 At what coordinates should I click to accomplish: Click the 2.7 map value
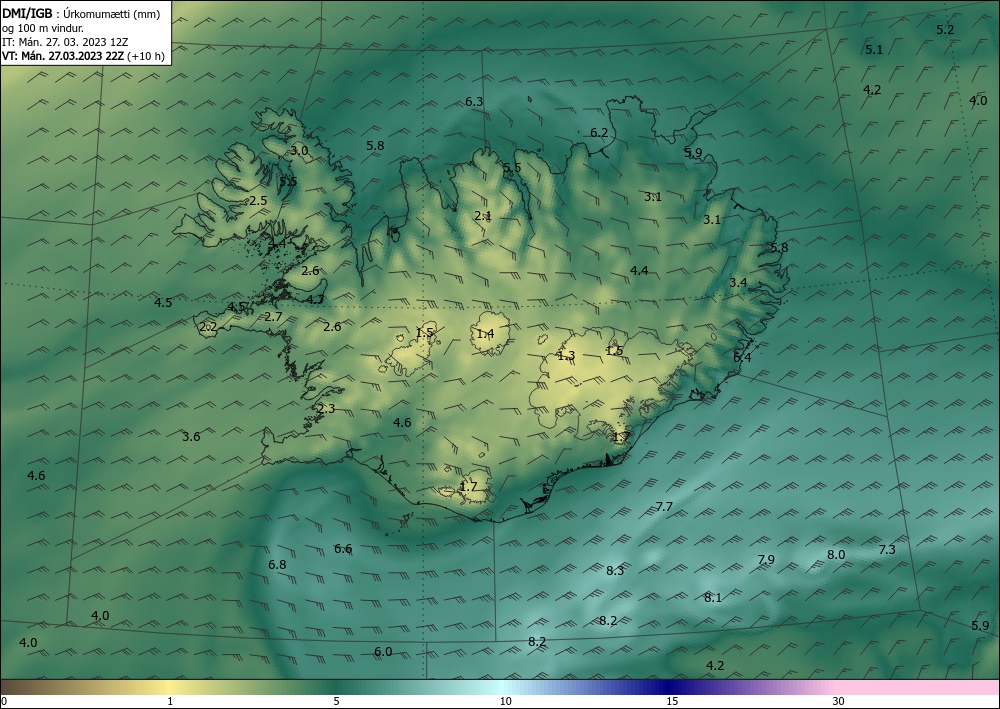[x=273, y=316]
